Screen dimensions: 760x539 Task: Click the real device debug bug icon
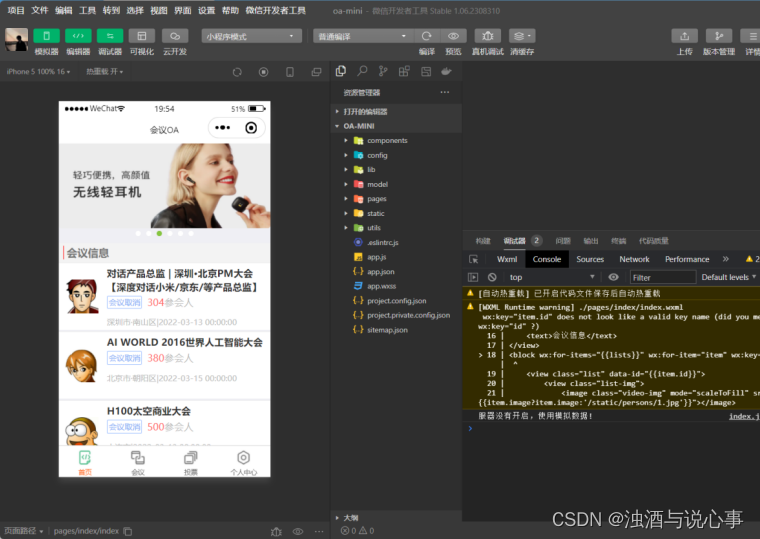[x=488, y=36]
